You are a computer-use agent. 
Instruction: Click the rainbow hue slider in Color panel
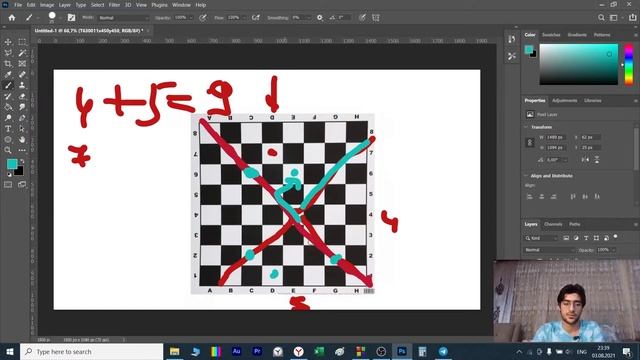(629, 64)
